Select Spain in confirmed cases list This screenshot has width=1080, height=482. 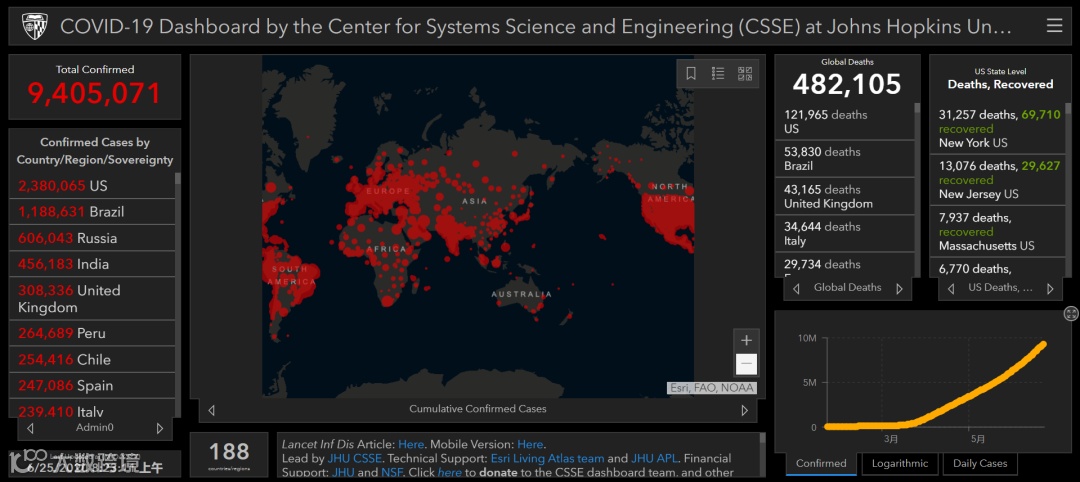[92, 386]
